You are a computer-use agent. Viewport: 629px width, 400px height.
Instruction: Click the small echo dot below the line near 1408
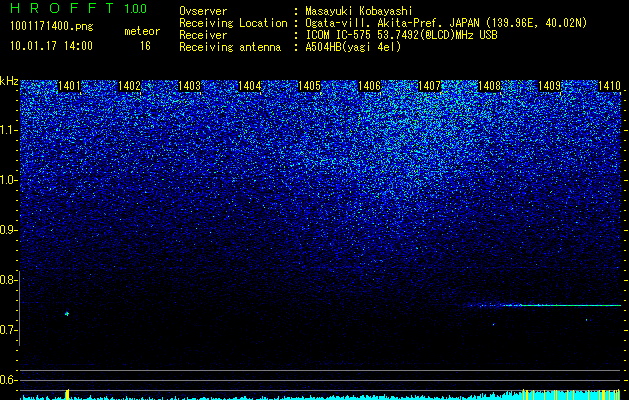493,324
